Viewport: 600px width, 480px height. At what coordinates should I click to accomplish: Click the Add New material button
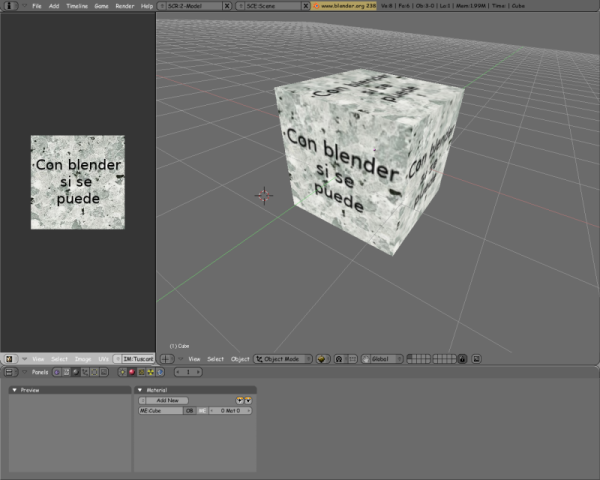167,400
